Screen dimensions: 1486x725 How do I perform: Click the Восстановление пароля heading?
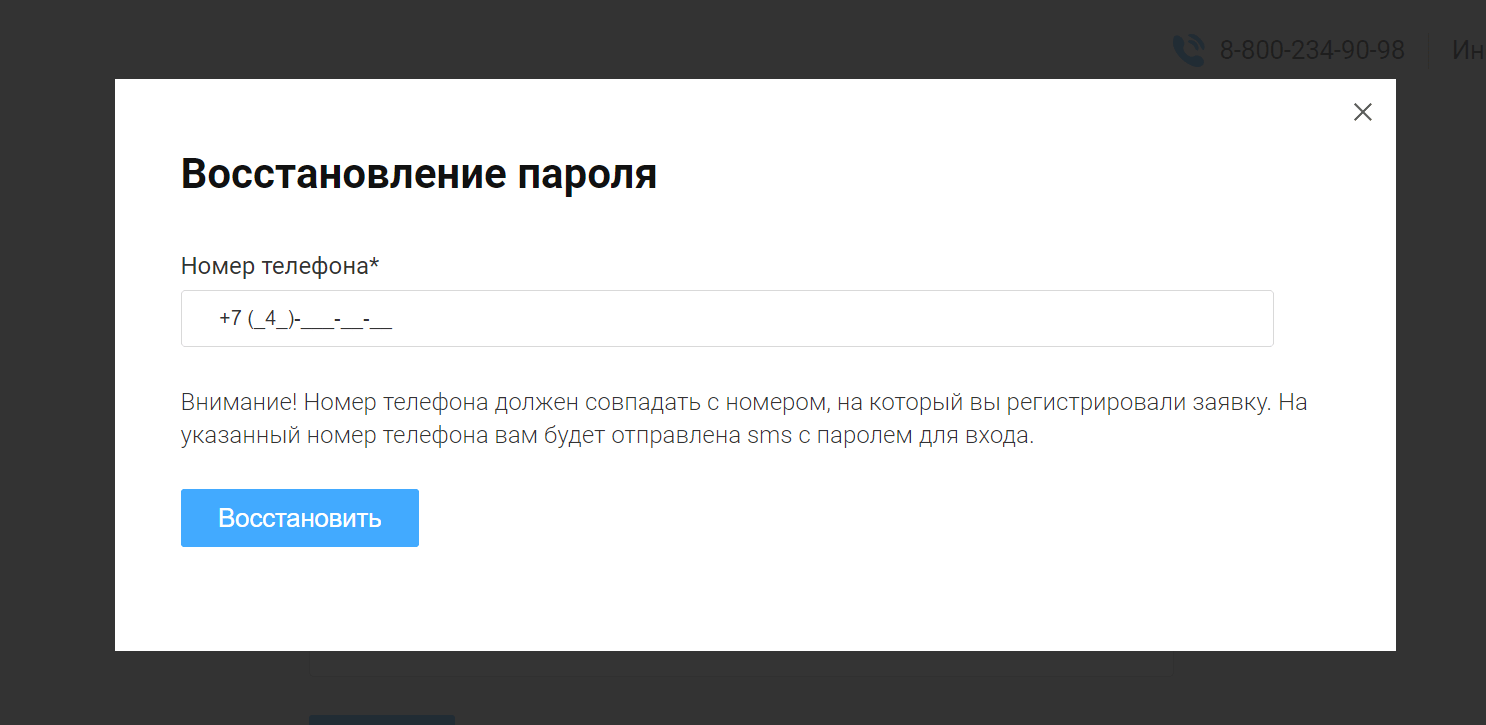419,174
